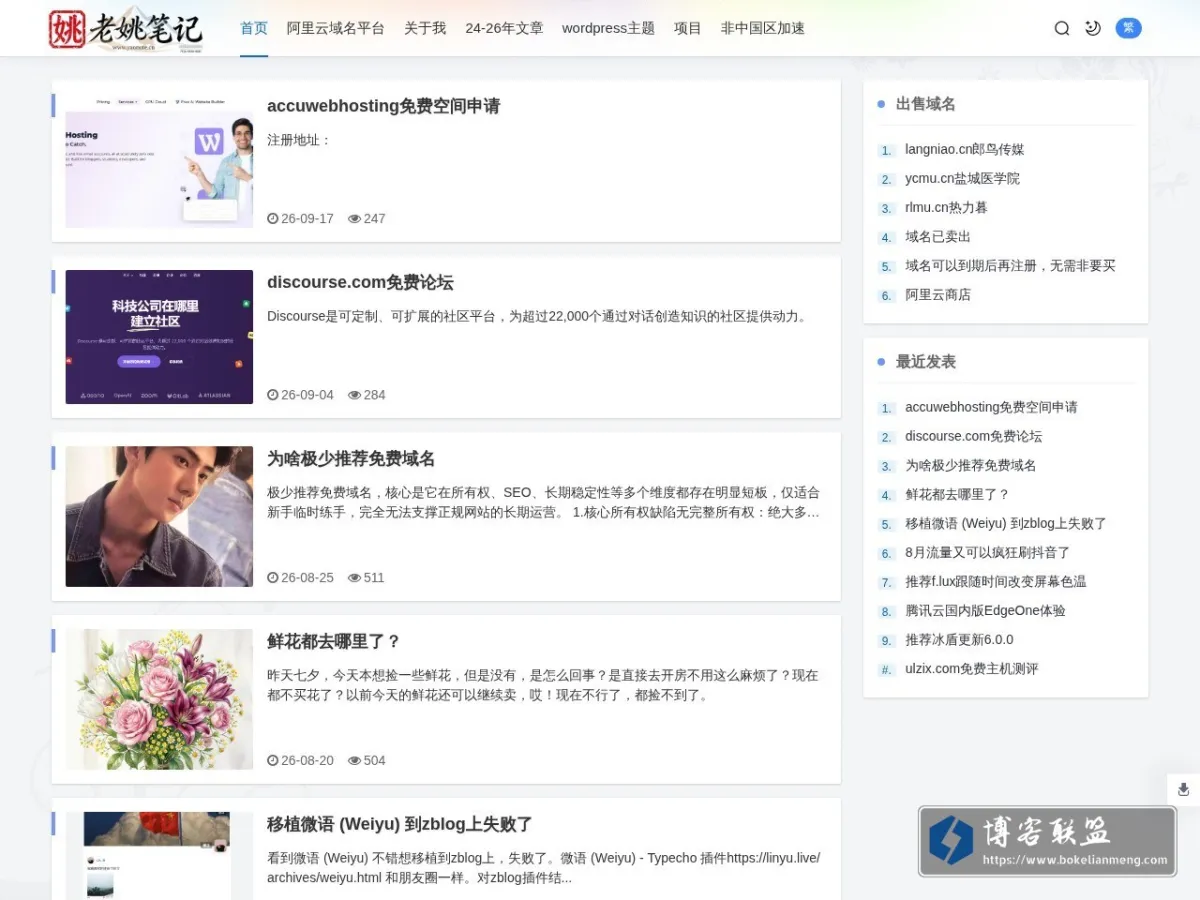The image size is (1200, 900).
Task: Open recent post 鲜花都去哪里了？ in sidebar
Action: 957,495
